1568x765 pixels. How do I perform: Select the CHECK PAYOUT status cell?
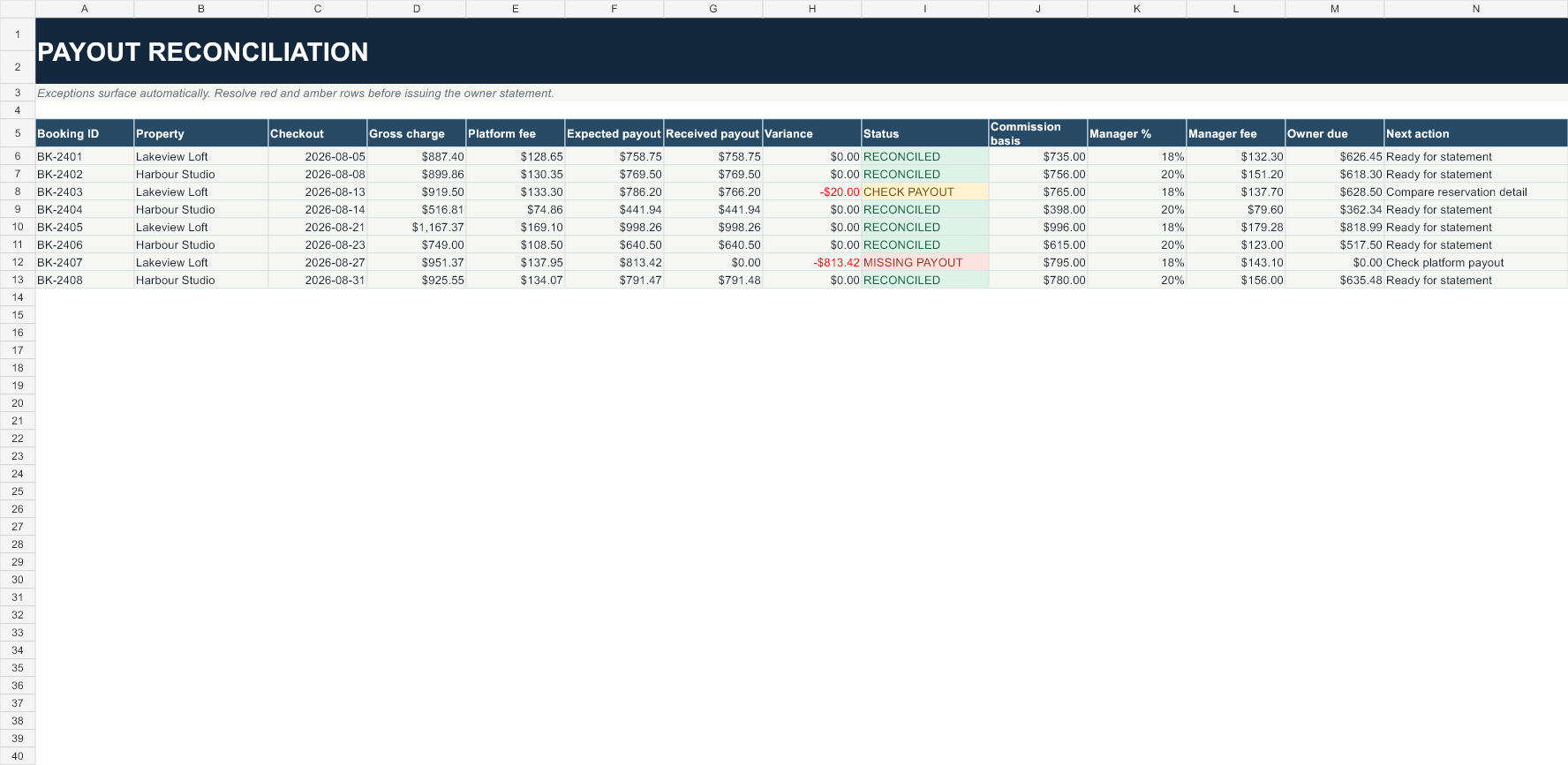[925, 191]
